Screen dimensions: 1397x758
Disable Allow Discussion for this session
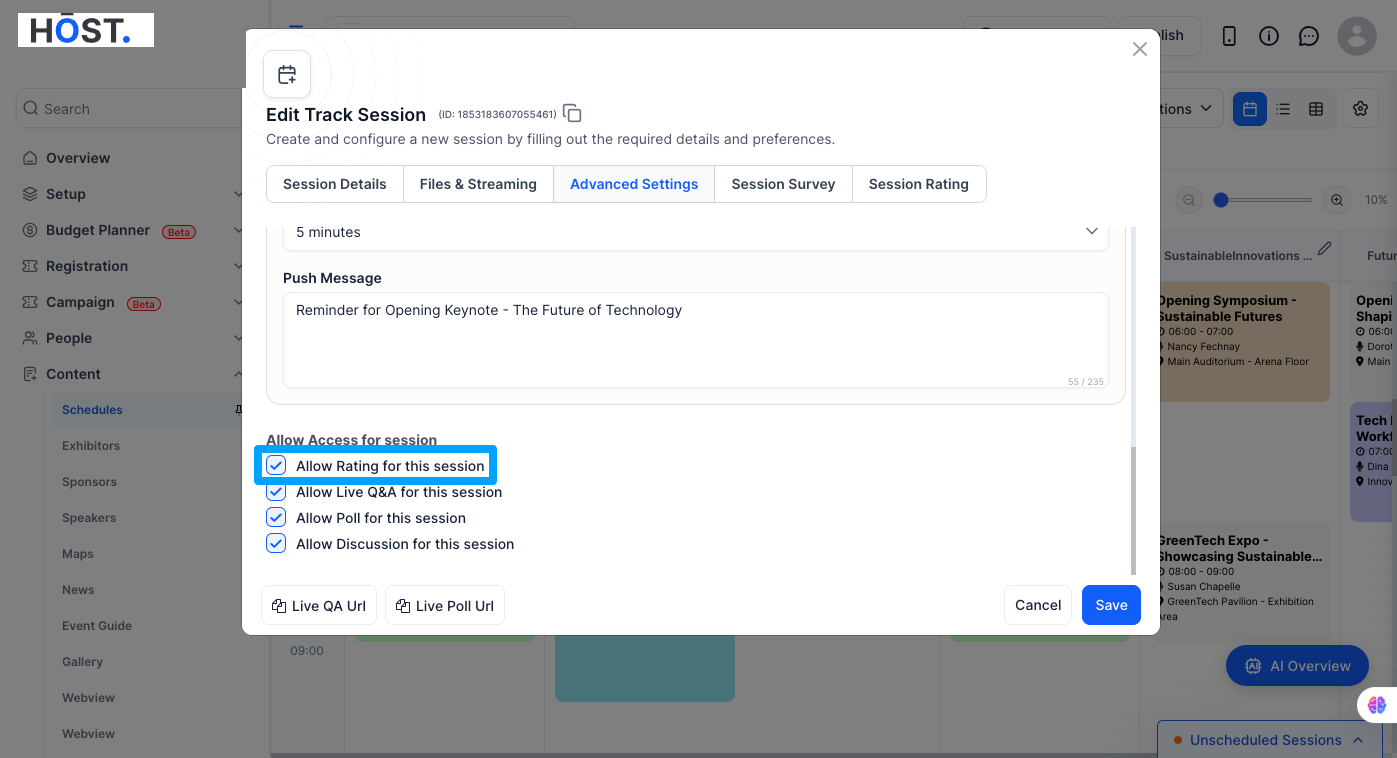point(276,544)
